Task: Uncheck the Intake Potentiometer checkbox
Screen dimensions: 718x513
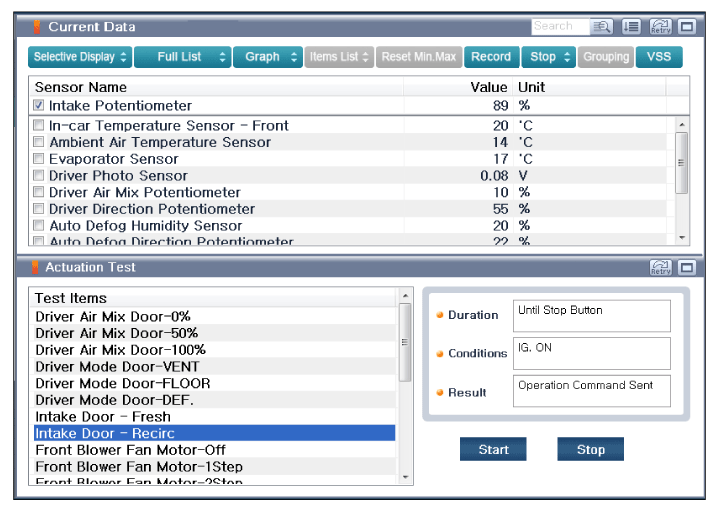Action: point(39,105)
